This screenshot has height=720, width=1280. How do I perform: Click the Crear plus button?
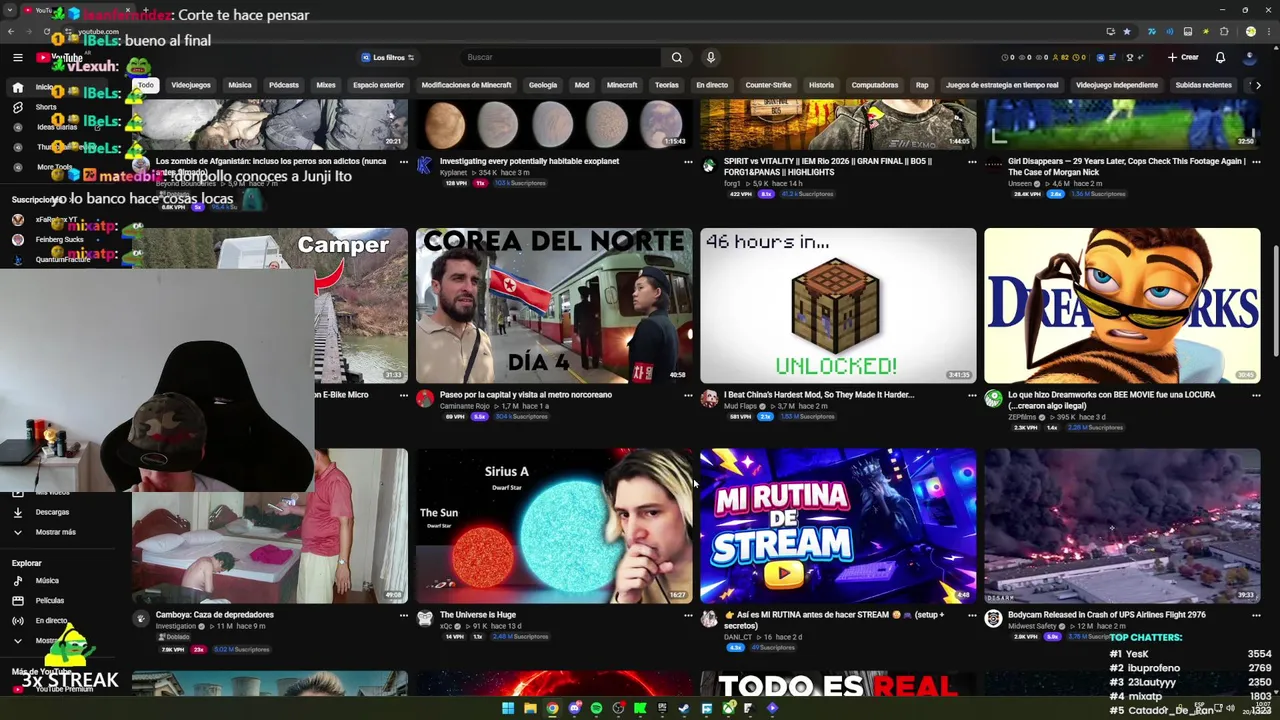[1183, 57]
